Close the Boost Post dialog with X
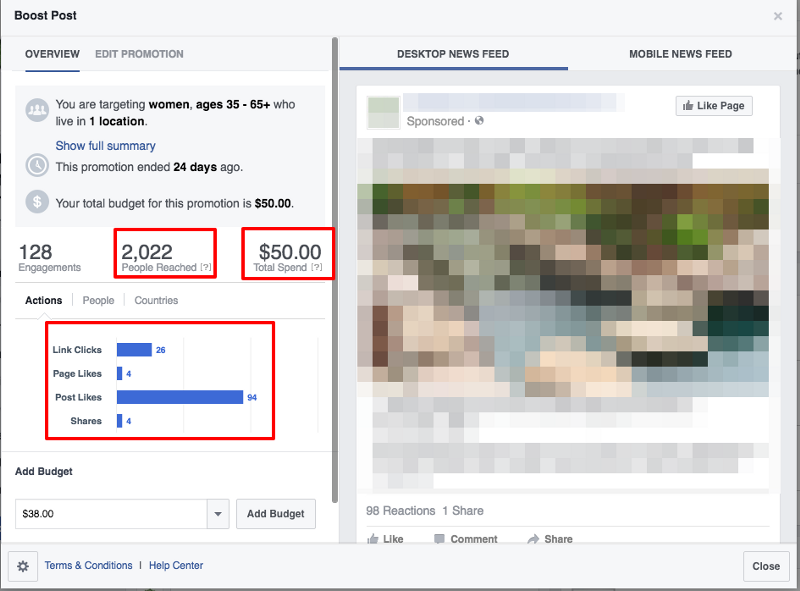This screenshot has width=800, height=591. 778,16
